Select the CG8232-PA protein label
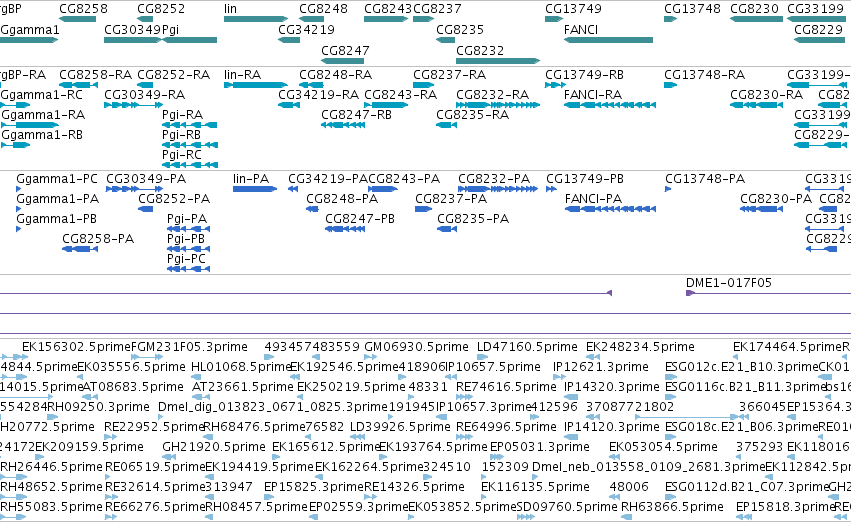This screenshot has height=522, width=851. coord(494,179)
